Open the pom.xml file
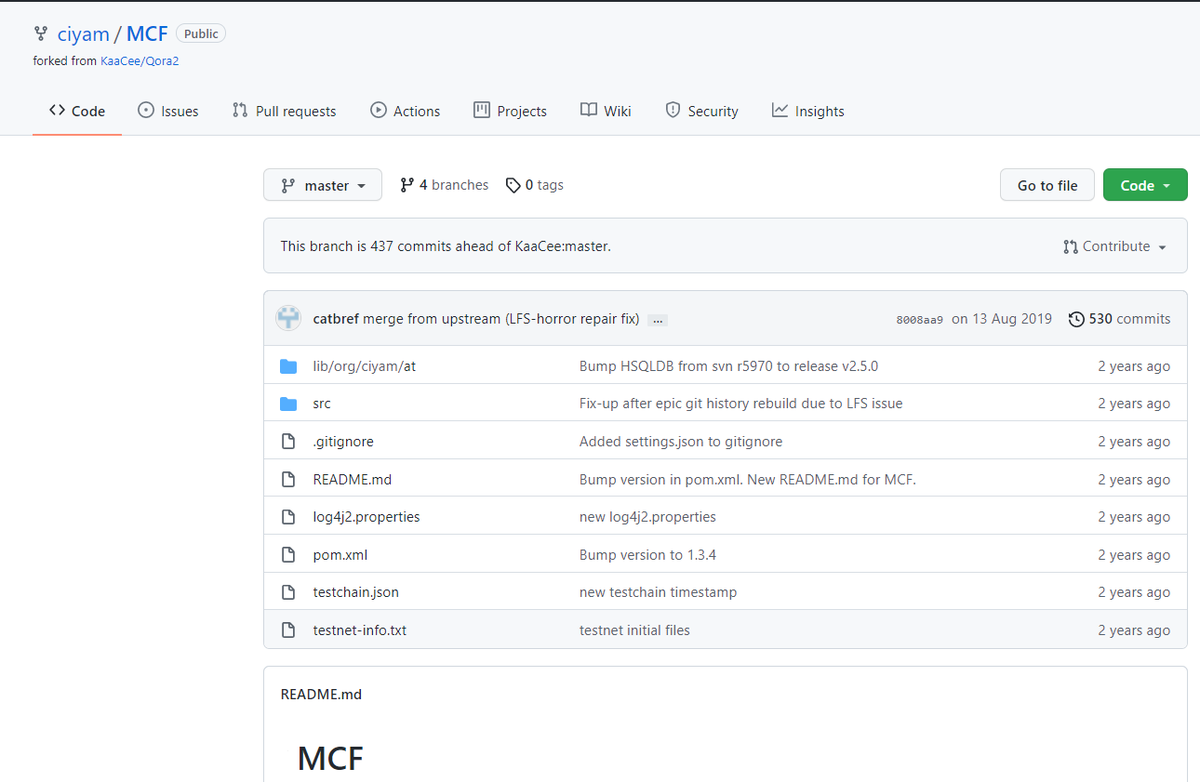The width and height of the screenshot is (1200, 782). point(340,555)
